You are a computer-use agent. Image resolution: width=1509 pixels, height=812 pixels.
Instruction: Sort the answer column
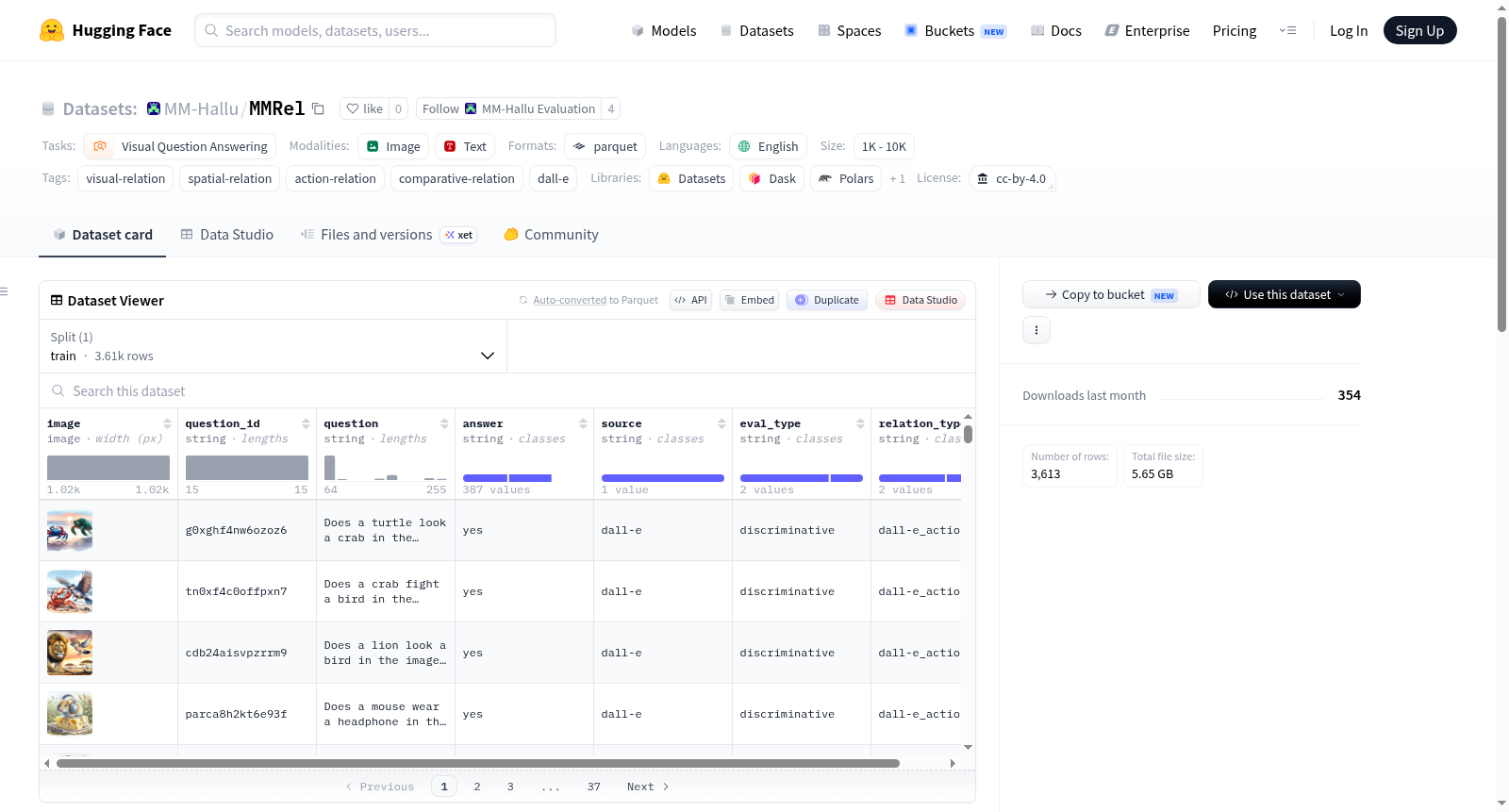click(x=583, y=423)
